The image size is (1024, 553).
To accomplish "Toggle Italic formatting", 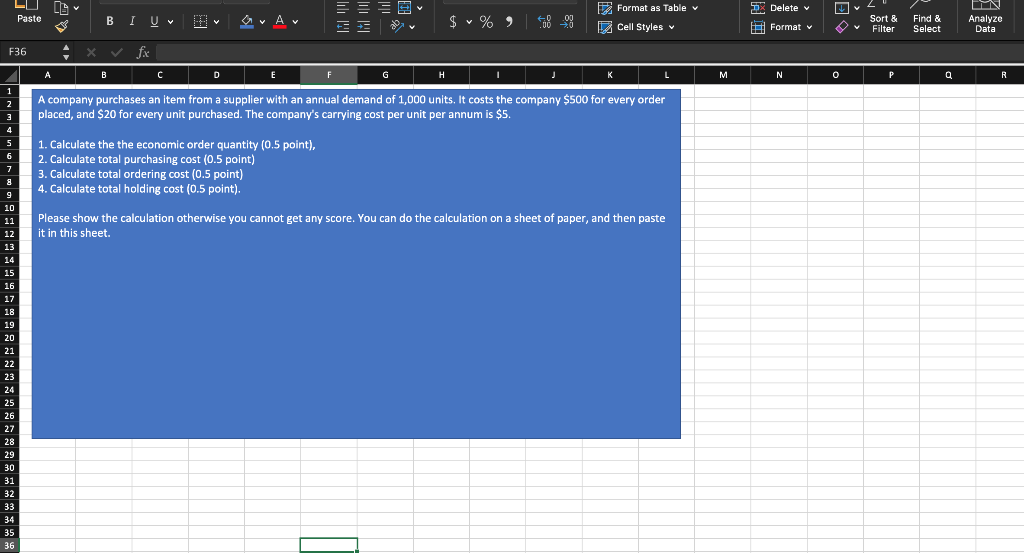I will point(132,22).
